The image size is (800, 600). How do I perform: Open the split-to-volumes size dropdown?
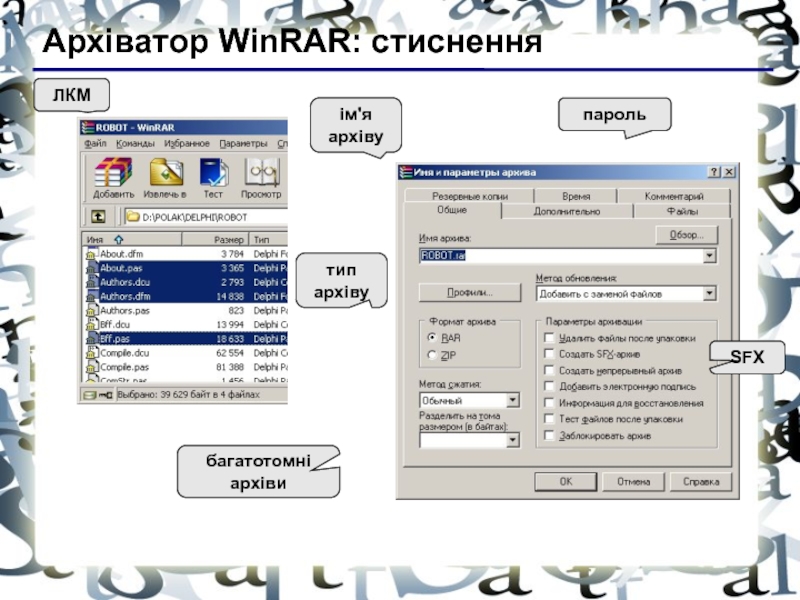[513, 439]
